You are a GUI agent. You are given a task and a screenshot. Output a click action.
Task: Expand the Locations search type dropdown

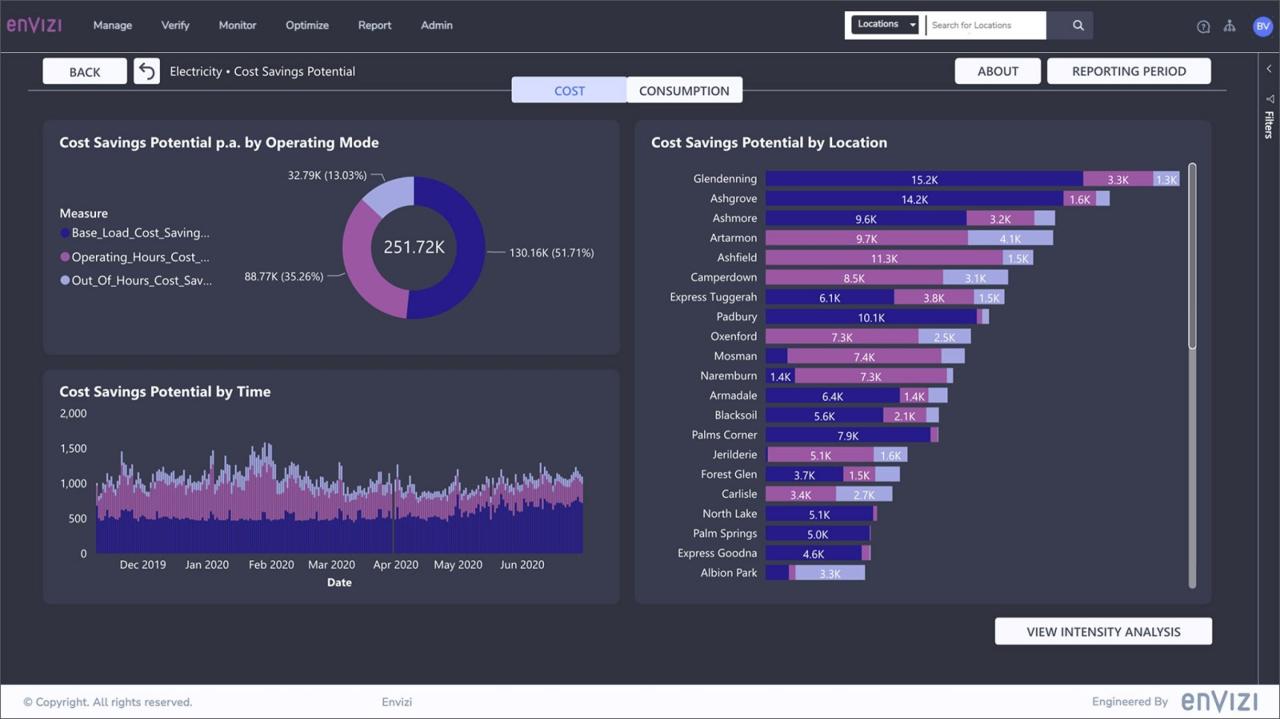[x=884, y=25]
